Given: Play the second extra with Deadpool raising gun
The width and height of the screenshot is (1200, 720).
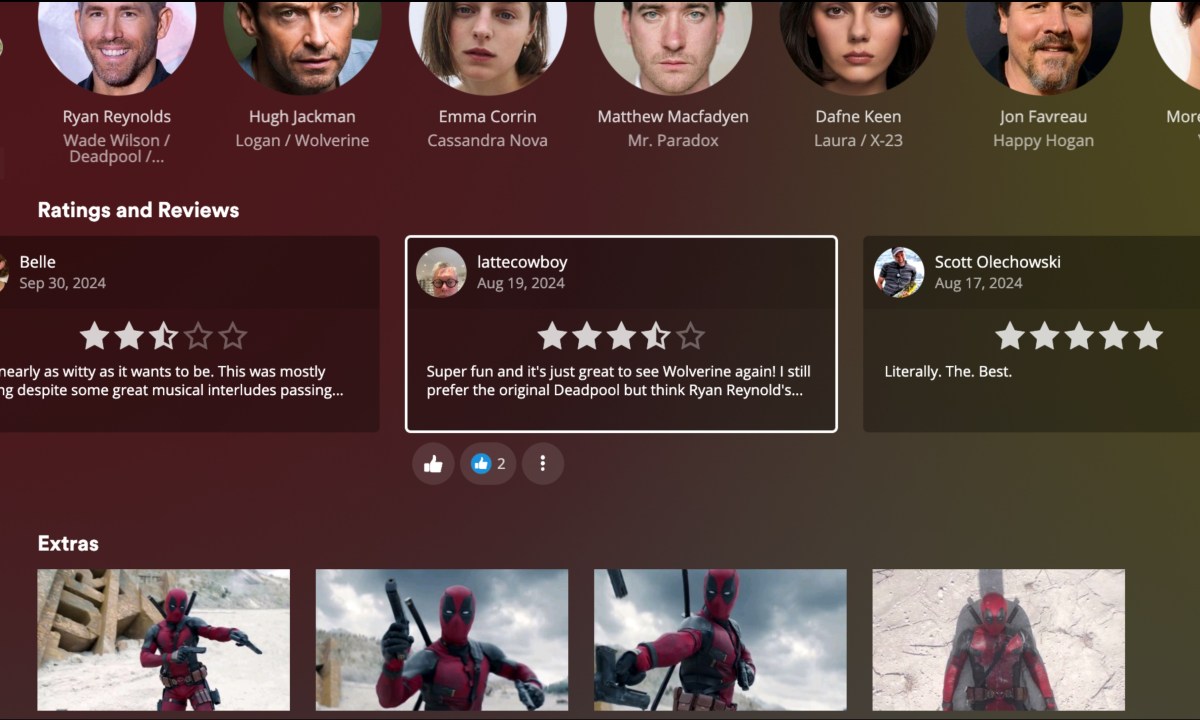Looking at the screenshot, I should click(442, 640).
